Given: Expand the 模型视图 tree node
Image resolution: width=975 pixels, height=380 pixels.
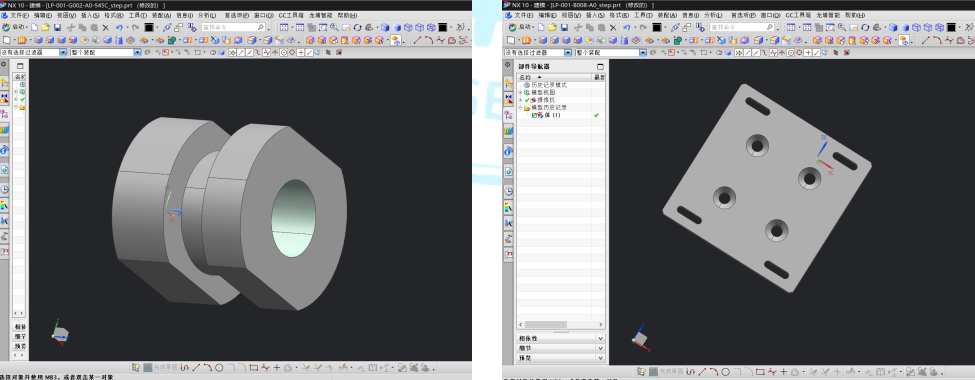Looking at the screenshot, I should pos(520,92).
